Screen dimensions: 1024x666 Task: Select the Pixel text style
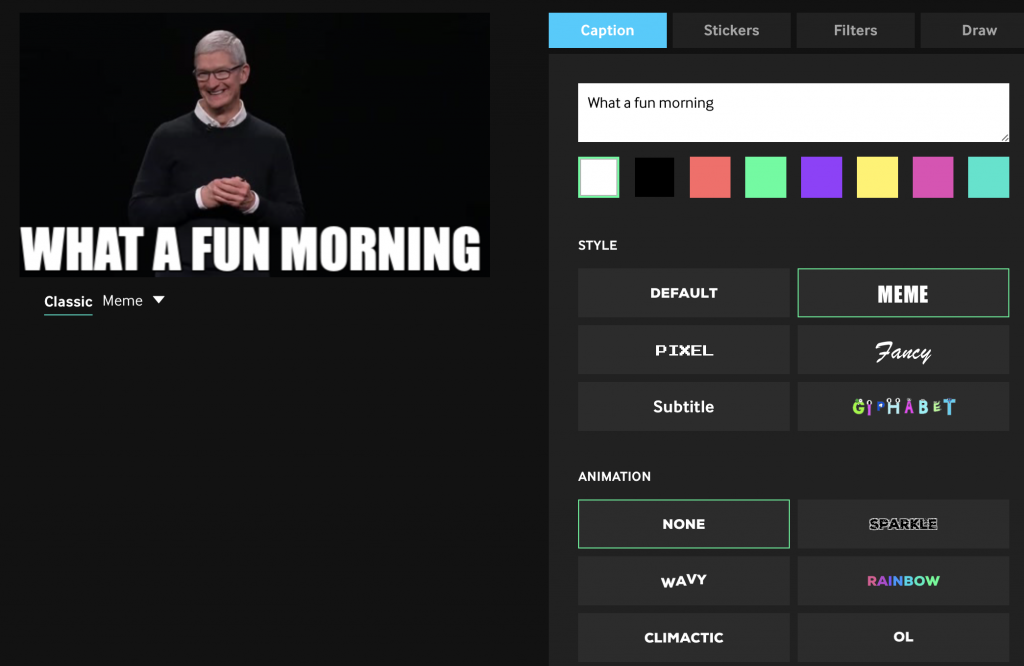(x=683, y=350)
